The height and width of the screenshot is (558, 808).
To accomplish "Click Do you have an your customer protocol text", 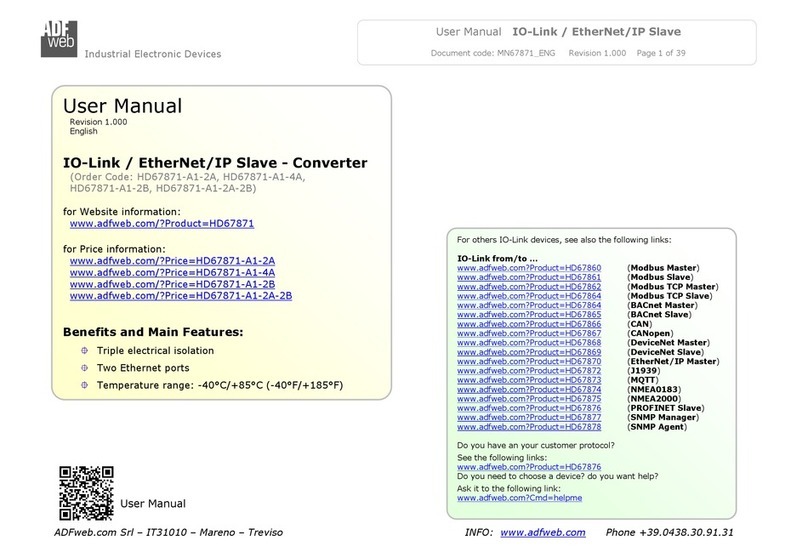I will [x=535, y=445].
